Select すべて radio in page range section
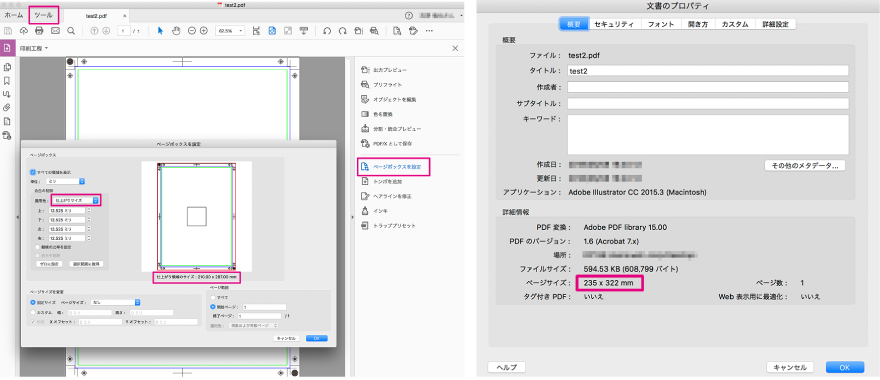This screenshot has height=380, width=880. 213,297
